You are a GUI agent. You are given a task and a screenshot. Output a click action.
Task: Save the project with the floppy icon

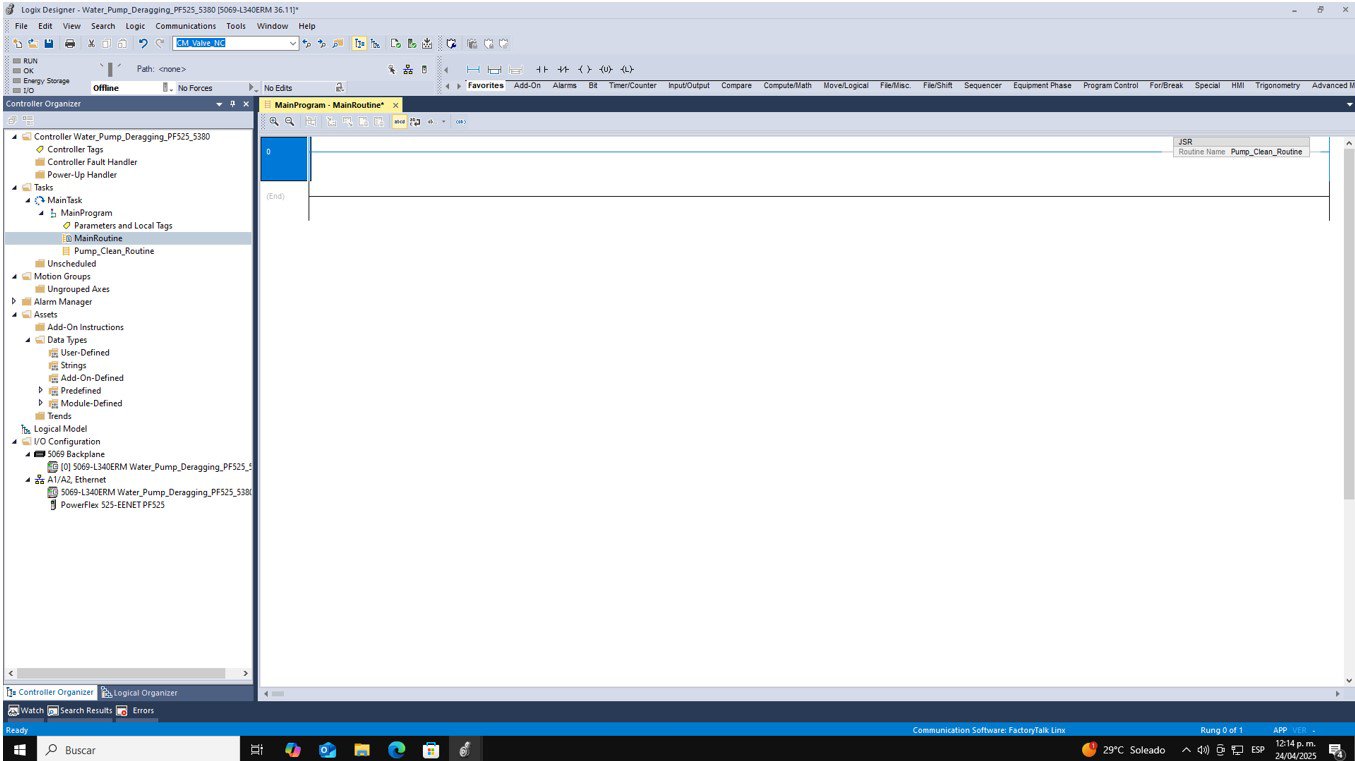click(x=48, y=44)
